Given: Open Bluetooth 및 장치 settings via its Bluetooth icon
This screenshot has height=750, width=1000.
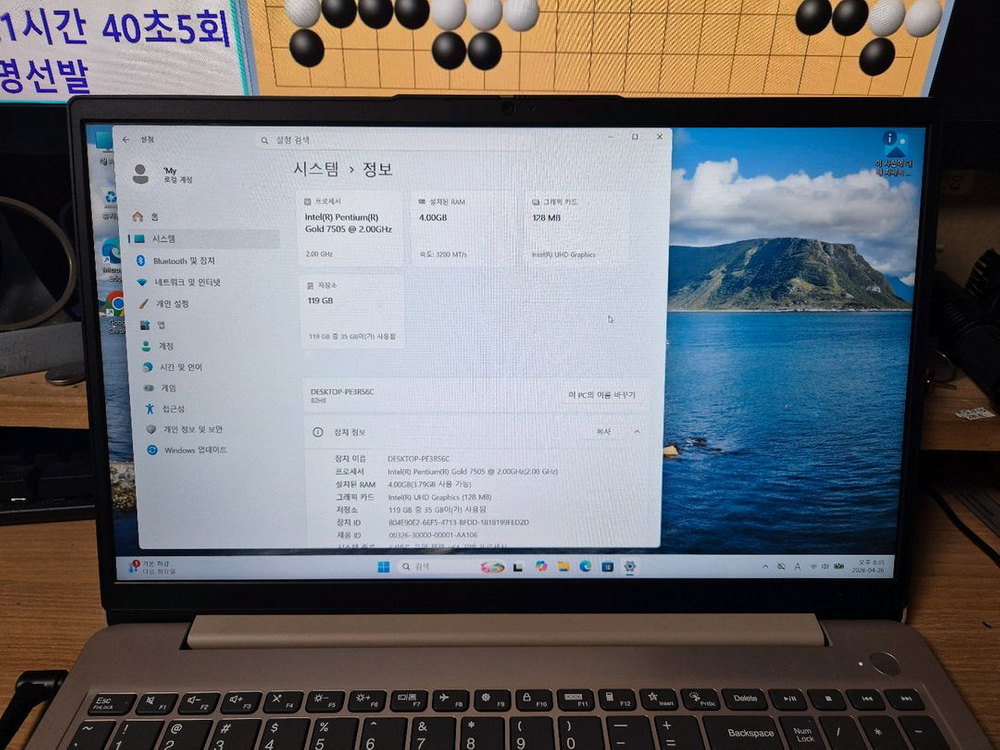Looking at the screenshot, I should click(139, 260).
